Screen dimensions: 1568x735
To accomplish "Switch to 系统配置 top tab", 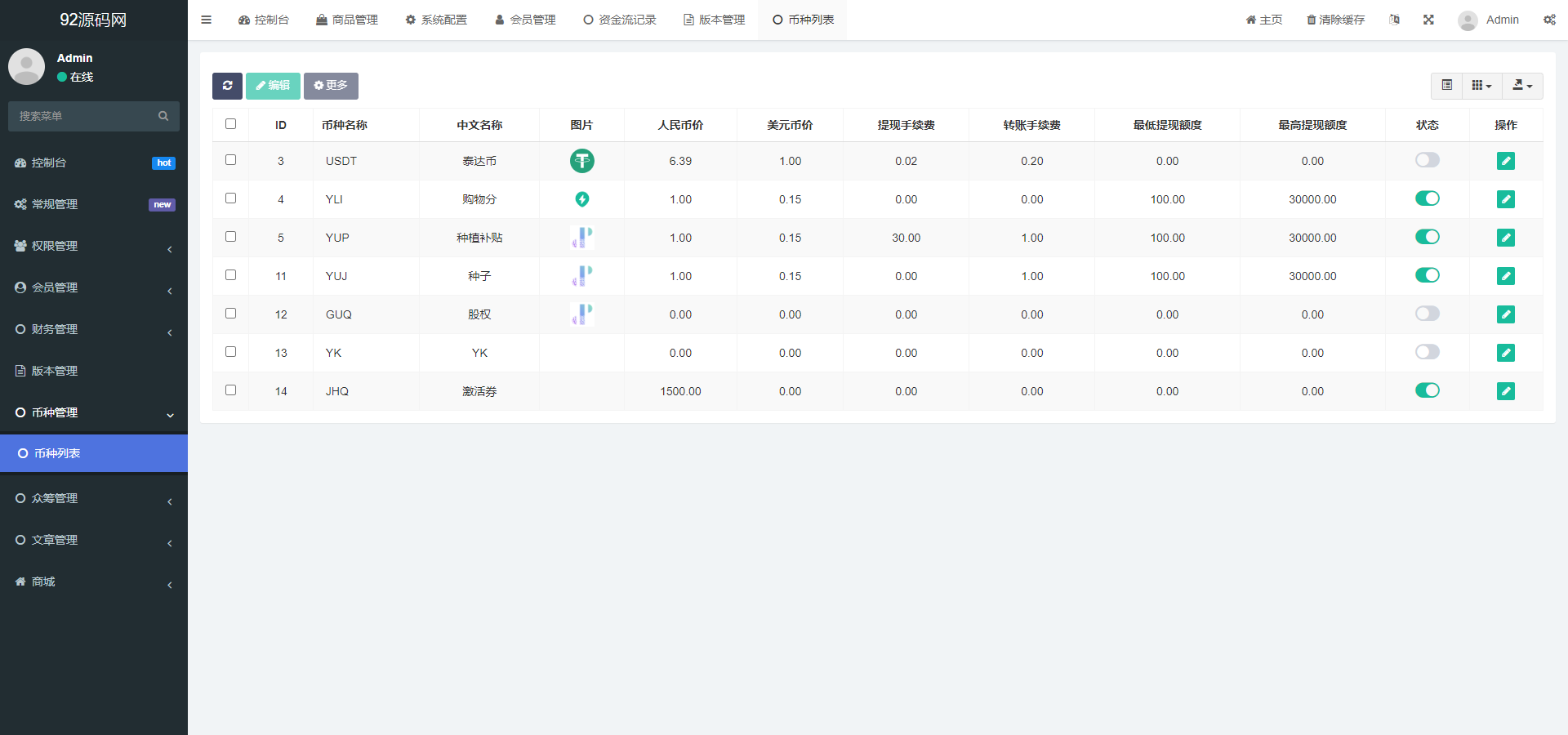I will [436, 20].
